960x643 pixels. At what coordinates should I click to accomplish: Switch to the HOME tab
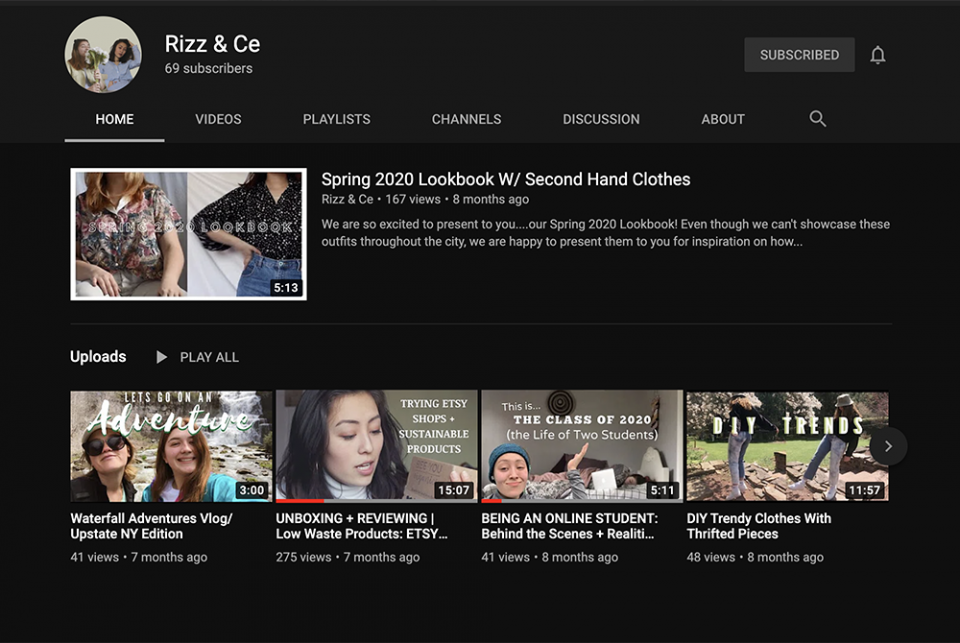click(x=114, y=119)
